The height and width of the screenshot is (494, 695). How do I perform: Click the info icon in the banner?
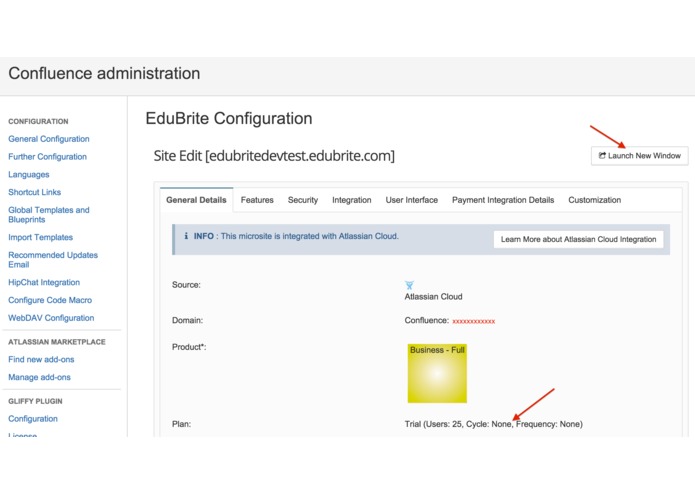click(x=186, y=236)
